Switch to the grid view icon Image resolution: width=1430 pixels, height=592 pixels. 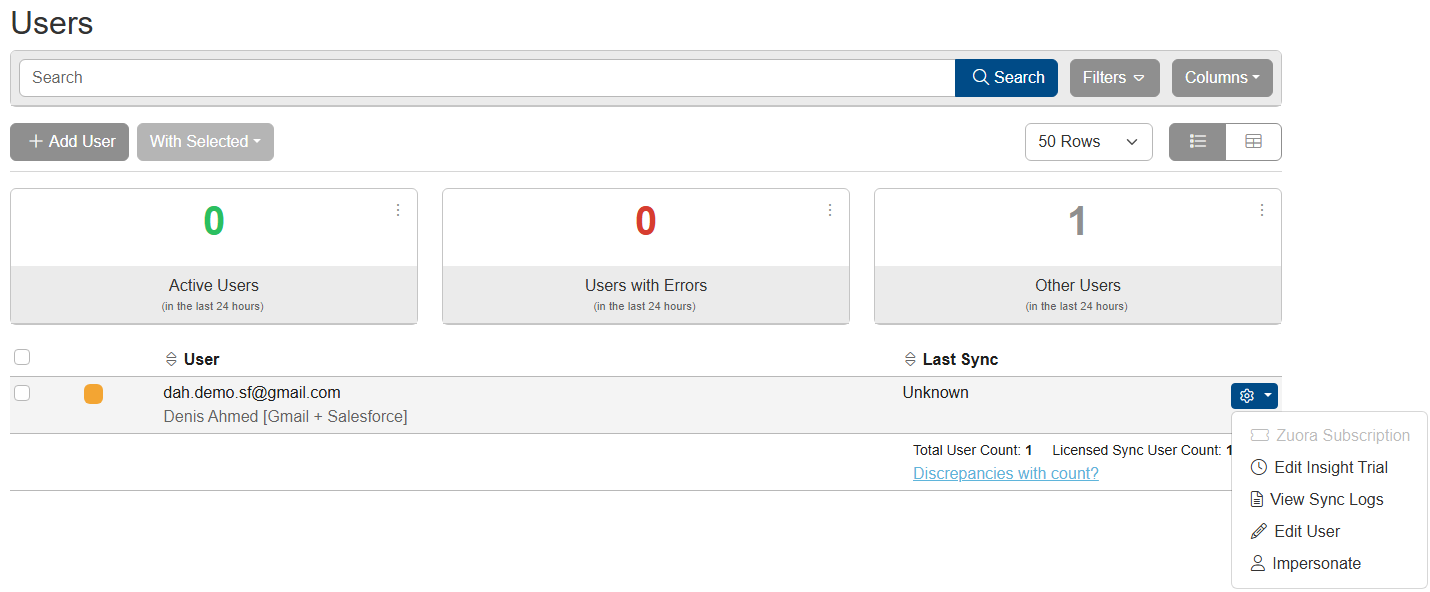[x=1253, y=142]
